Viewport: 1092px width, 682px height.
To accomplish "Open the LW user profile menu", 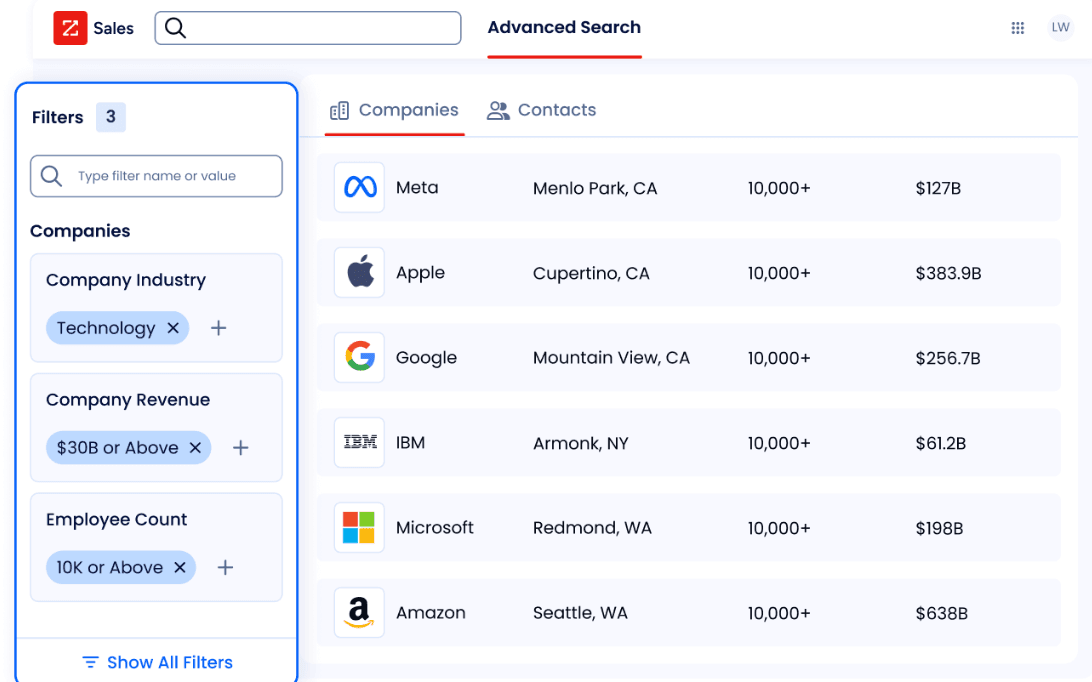I will coord(1061,27).
